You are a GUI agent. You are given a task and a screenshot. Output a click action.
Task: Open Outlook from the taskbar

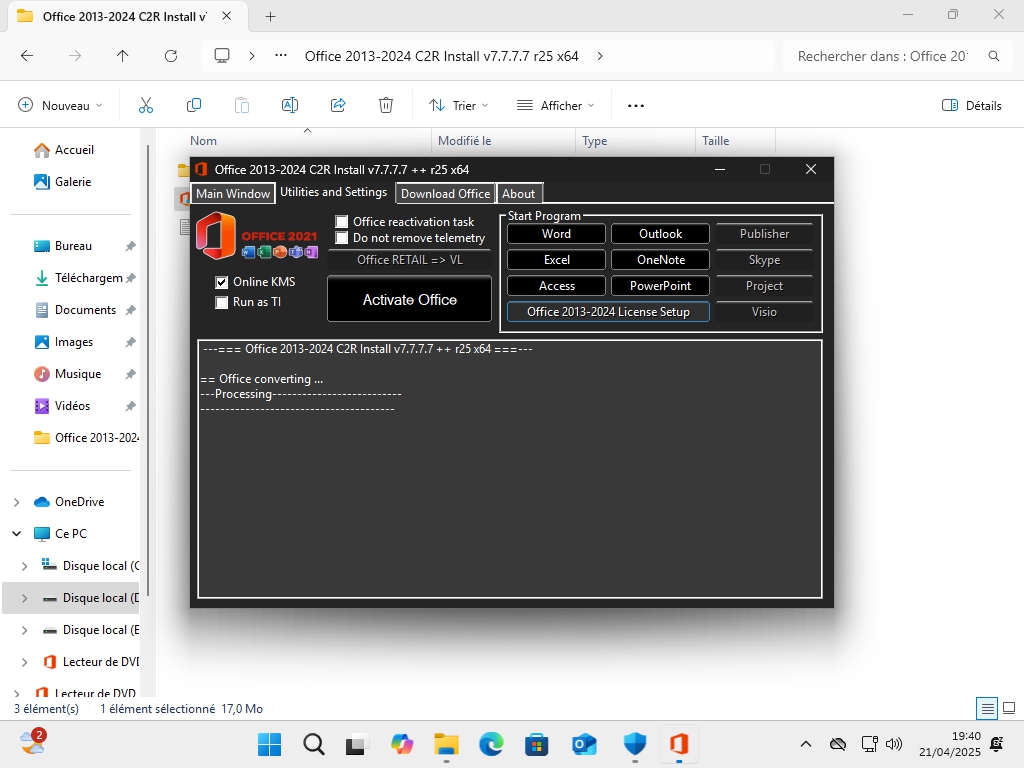(584, 744)
